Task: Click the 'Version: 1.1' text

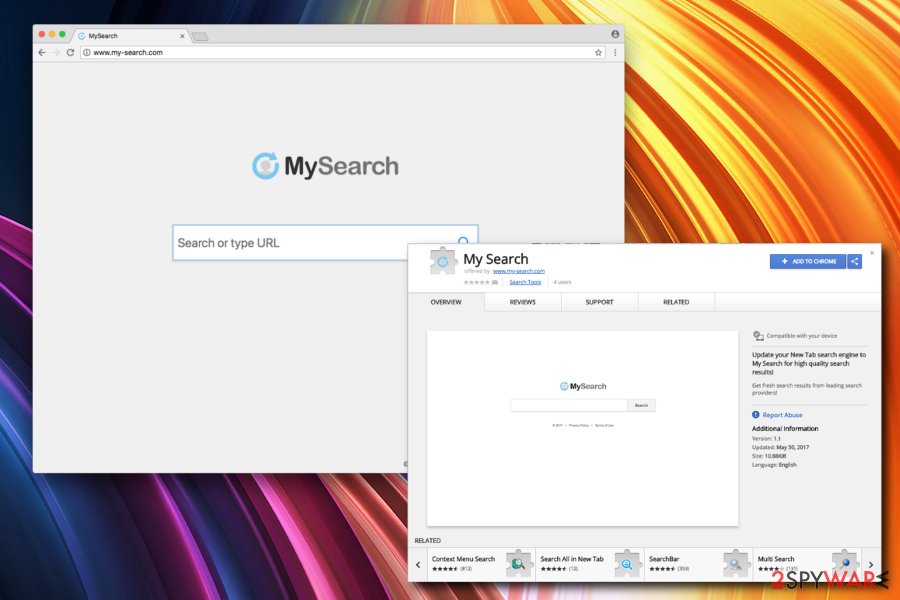Action: [x=766, y=438]
